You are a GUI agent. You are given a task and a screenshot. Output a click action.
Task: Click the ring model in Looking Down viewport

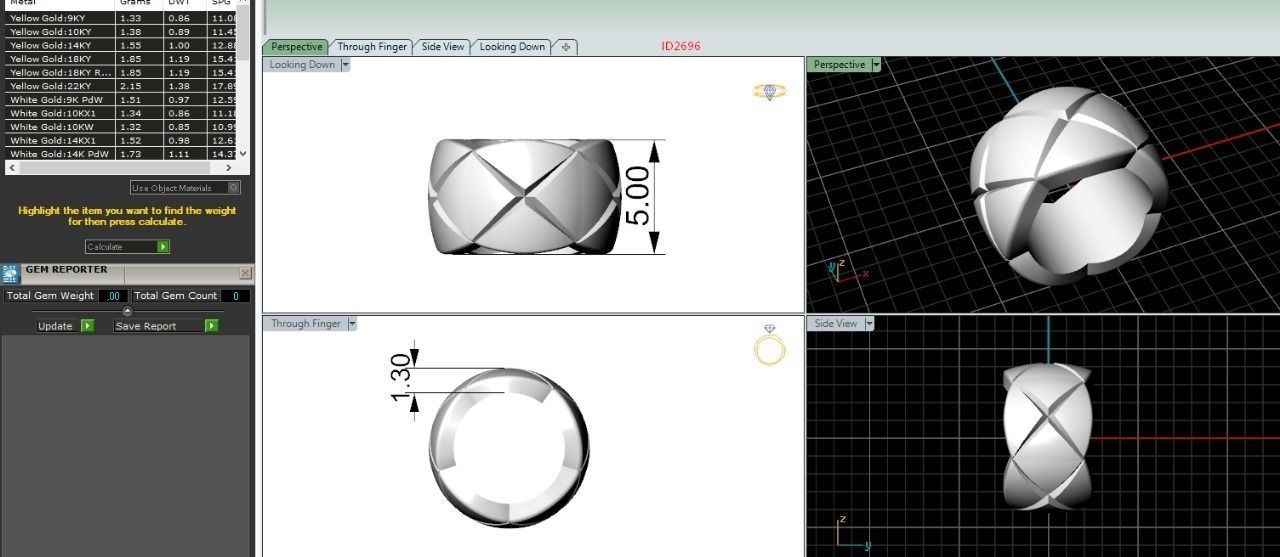pyautogui.click(x=524, y=197)
